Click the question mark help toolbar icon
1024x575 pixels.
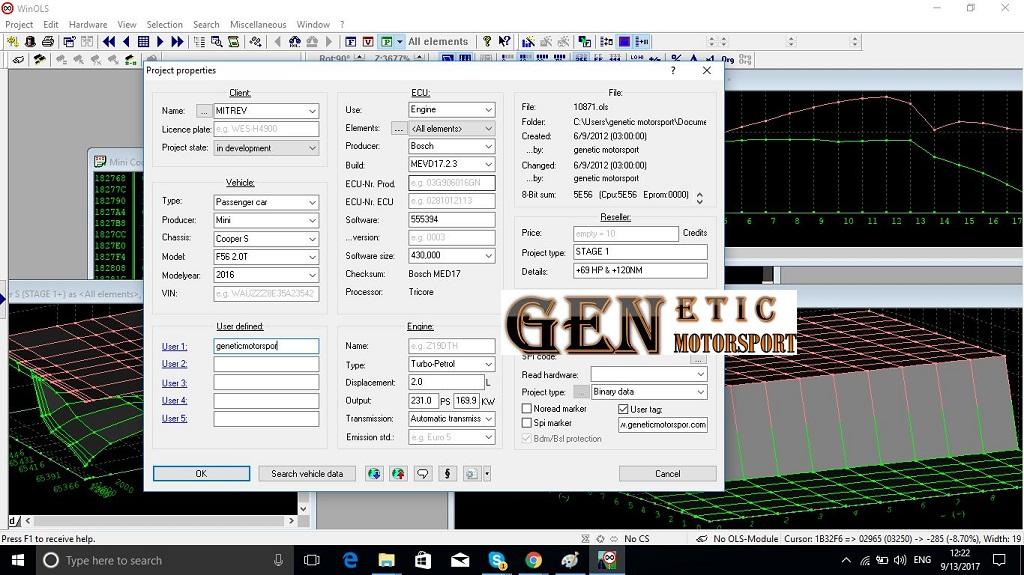tap(487, 42)
